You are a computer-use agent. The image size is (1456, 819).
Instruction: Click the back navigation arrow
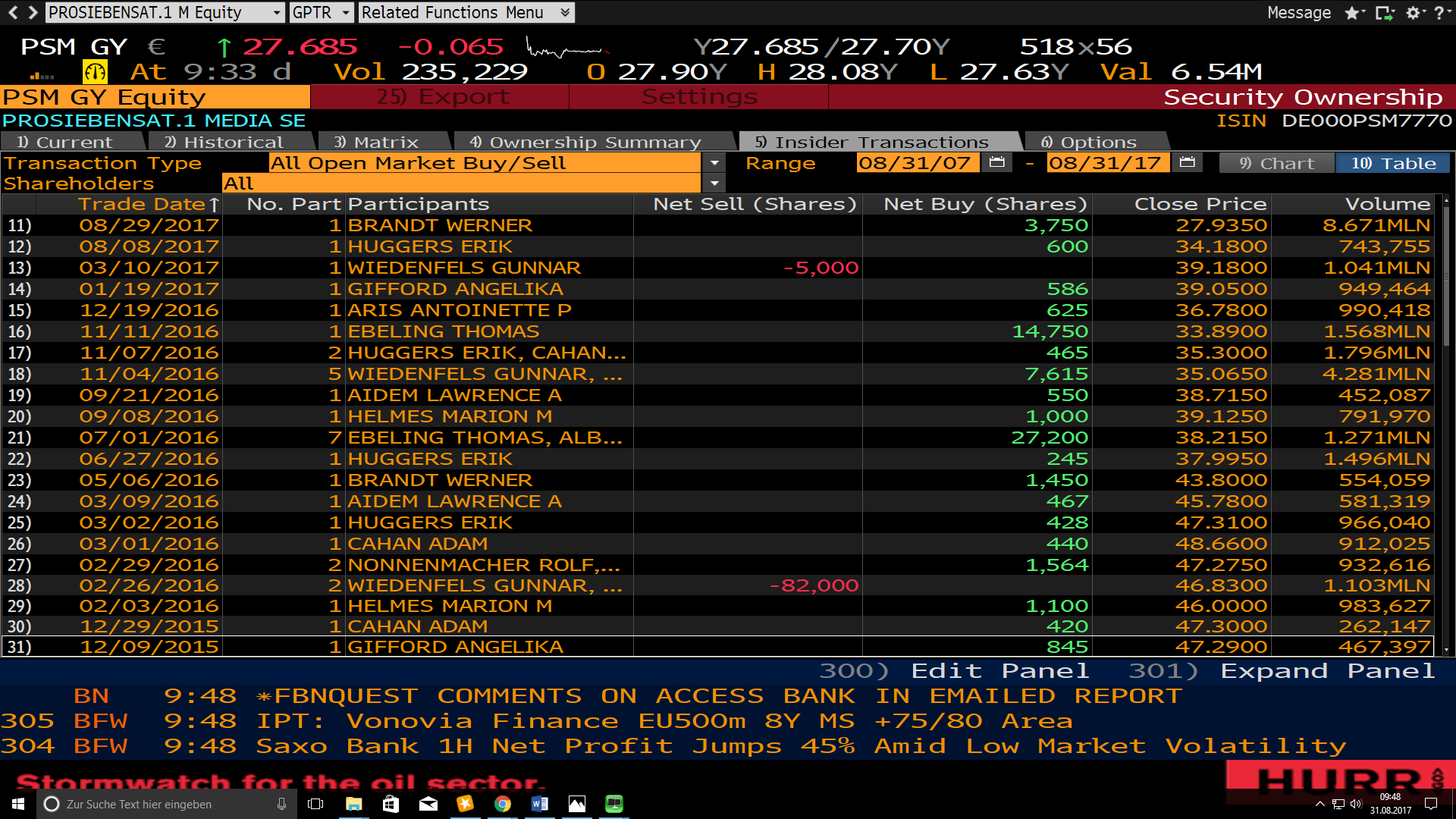coord(13,12)
